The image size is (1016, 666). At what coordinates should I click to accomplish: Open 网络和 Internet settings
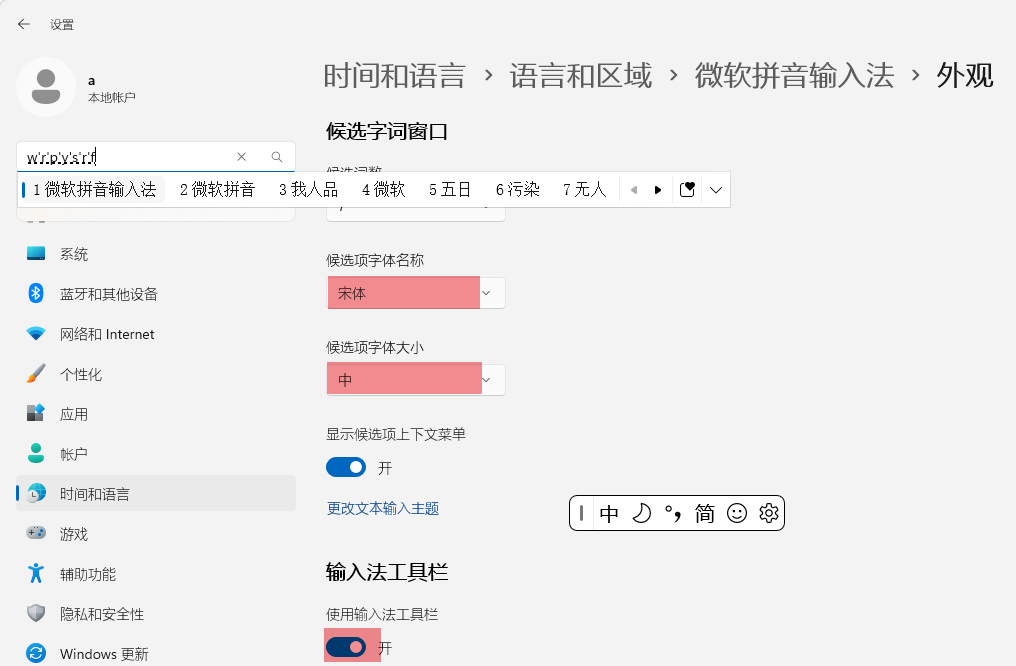156,334
